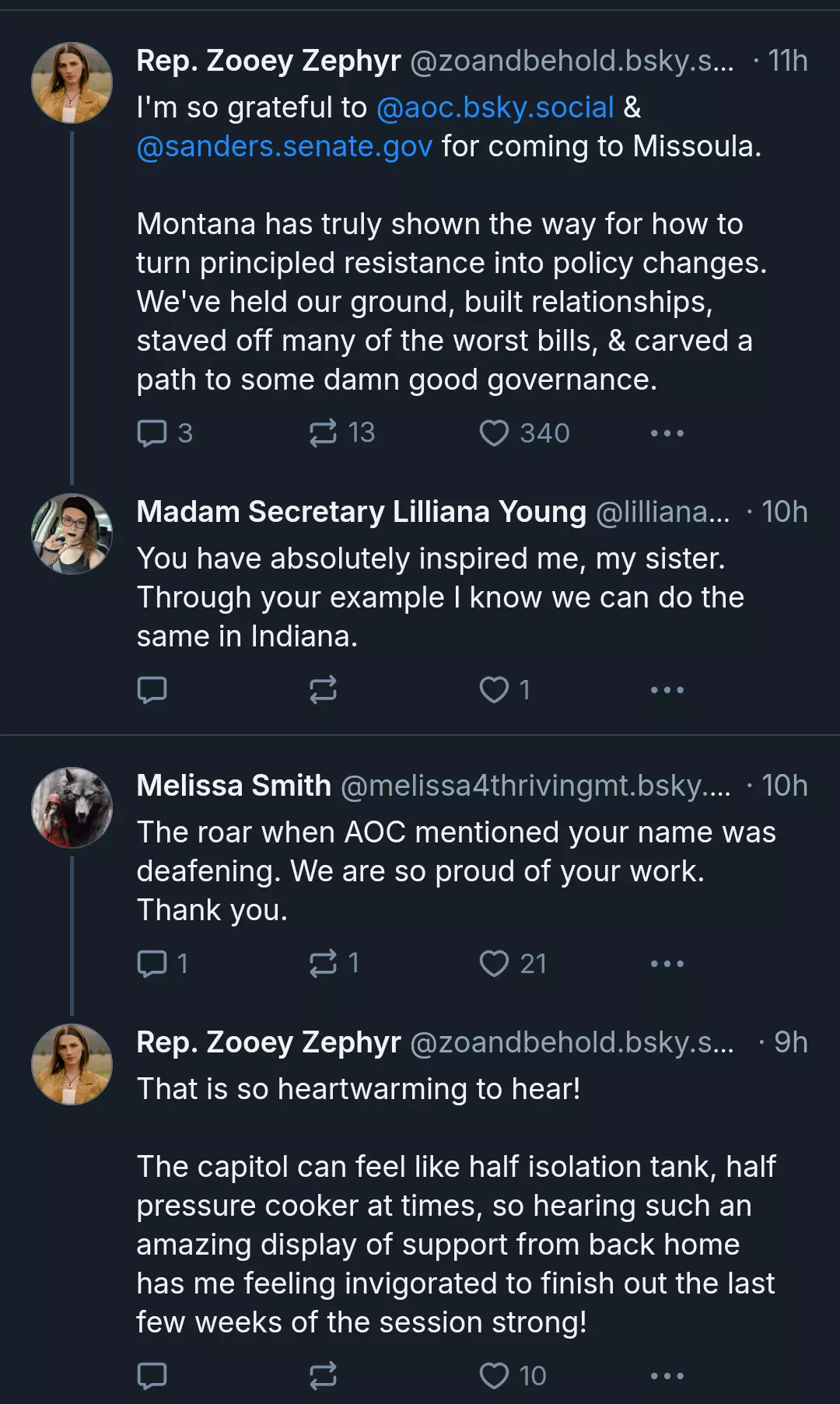
Task: Open more options on Lilliana Young's reply
Action: pos(667,690)
